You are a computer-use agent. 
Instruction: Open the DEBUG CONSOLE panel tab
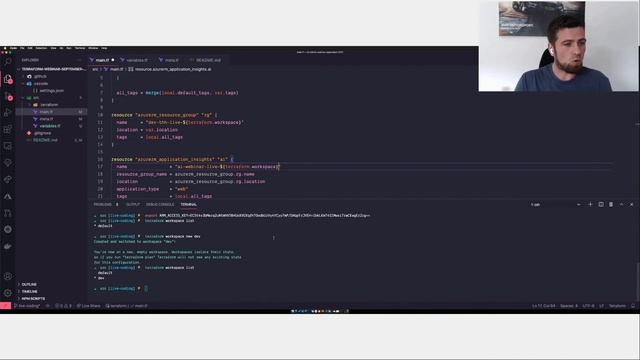pyautogui.click(x=160, y=204)
